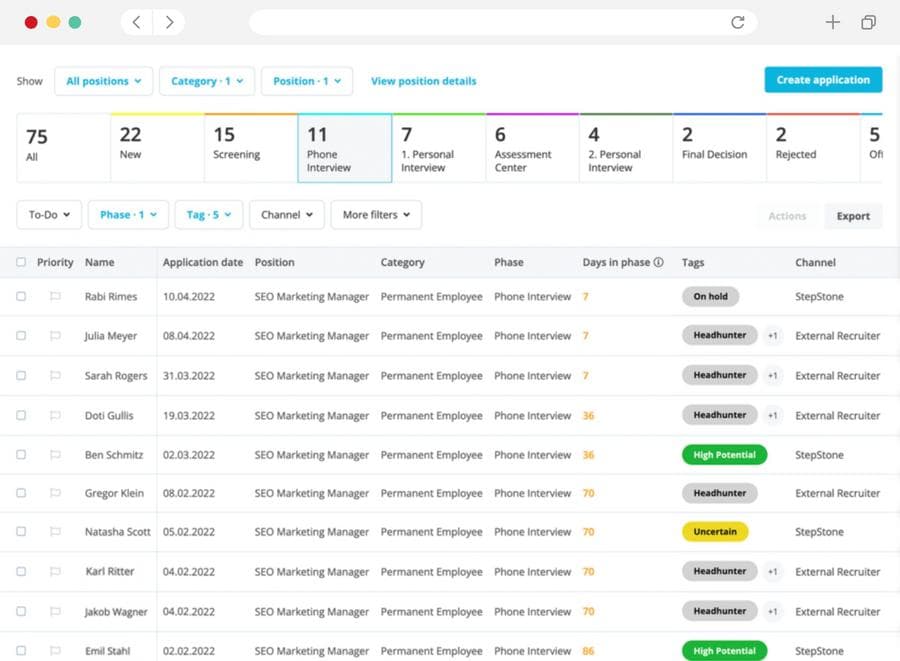
Task: Flag priority for Julia Meyer
Action: [x=55, y=336]
